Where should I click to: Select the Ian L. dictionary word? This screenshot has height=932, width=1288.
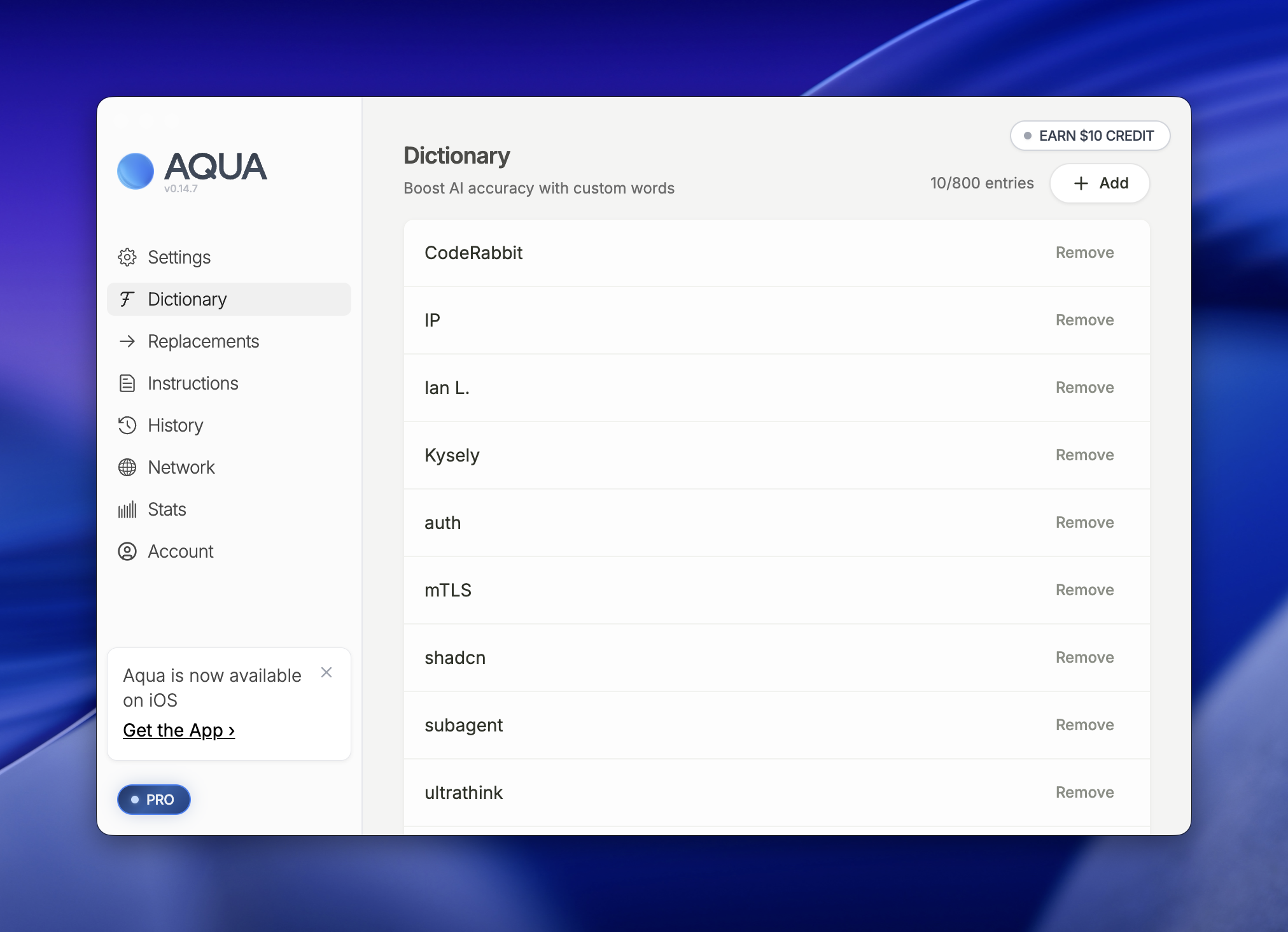(447, 388)
